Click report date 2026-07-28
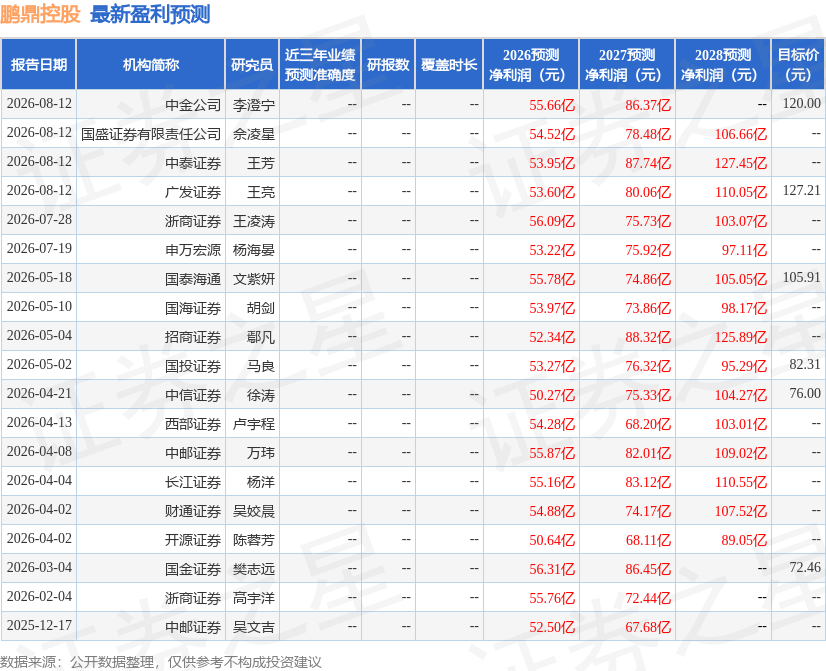The width and height of the screenshot is (826, 671). pyautogui.click(x=39, y=219)
